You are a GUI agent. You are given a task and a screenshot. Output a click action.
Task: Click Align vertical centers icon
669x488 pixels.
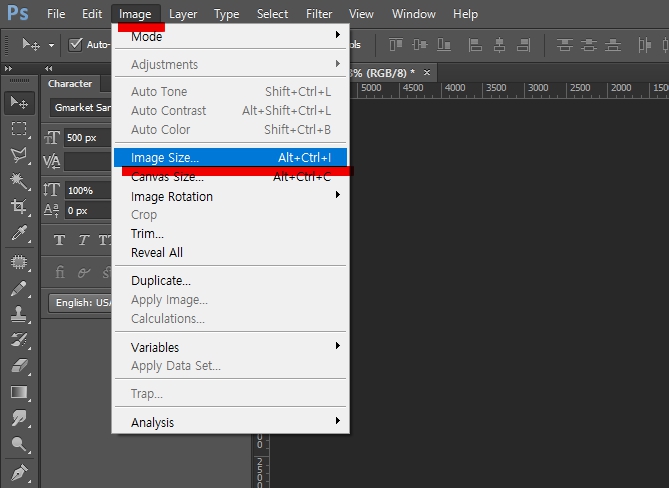[420, 44]
